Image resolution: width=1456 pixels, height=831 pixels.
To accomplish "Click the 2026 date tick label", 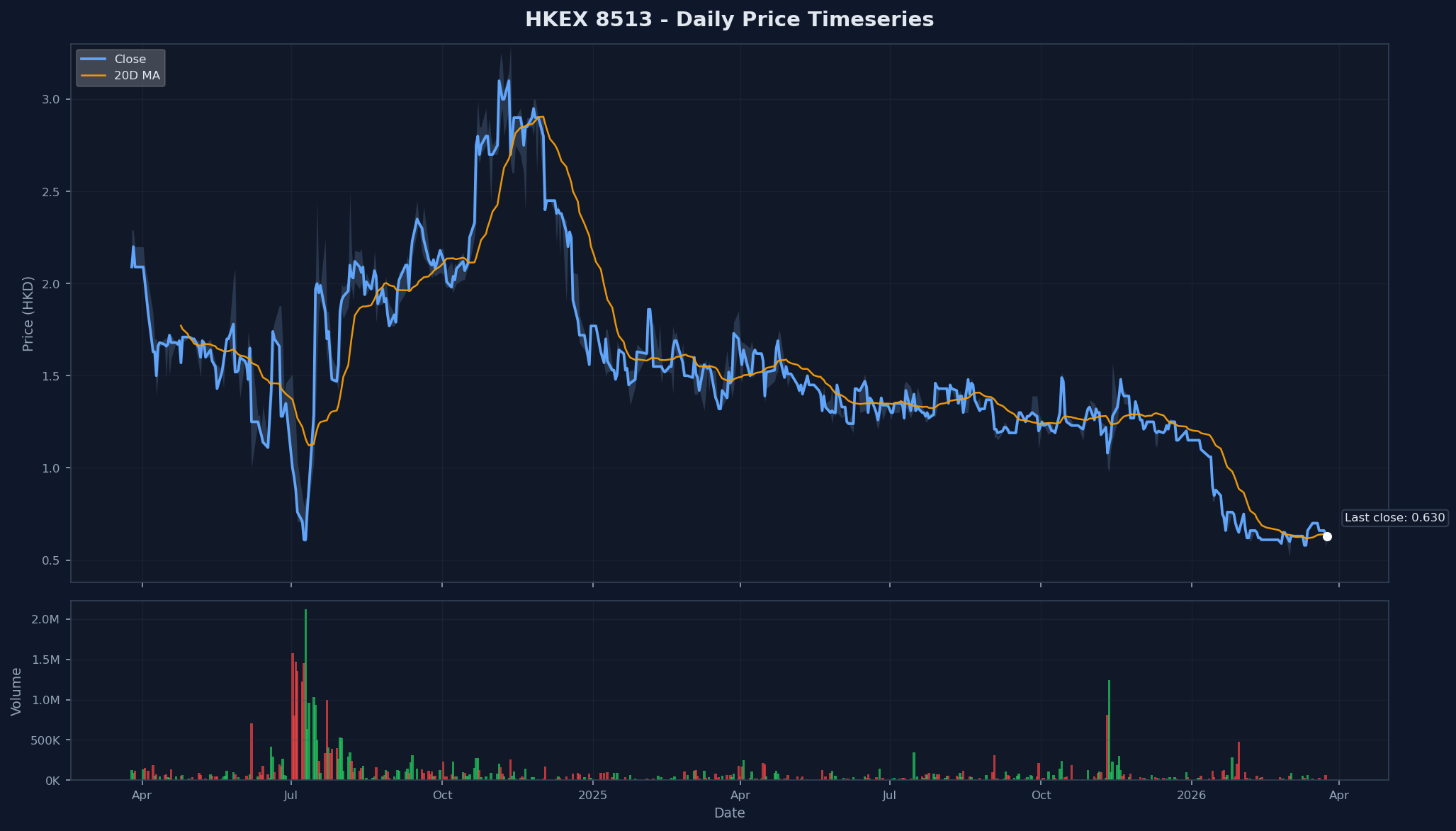I will [x=1191, y=796].
